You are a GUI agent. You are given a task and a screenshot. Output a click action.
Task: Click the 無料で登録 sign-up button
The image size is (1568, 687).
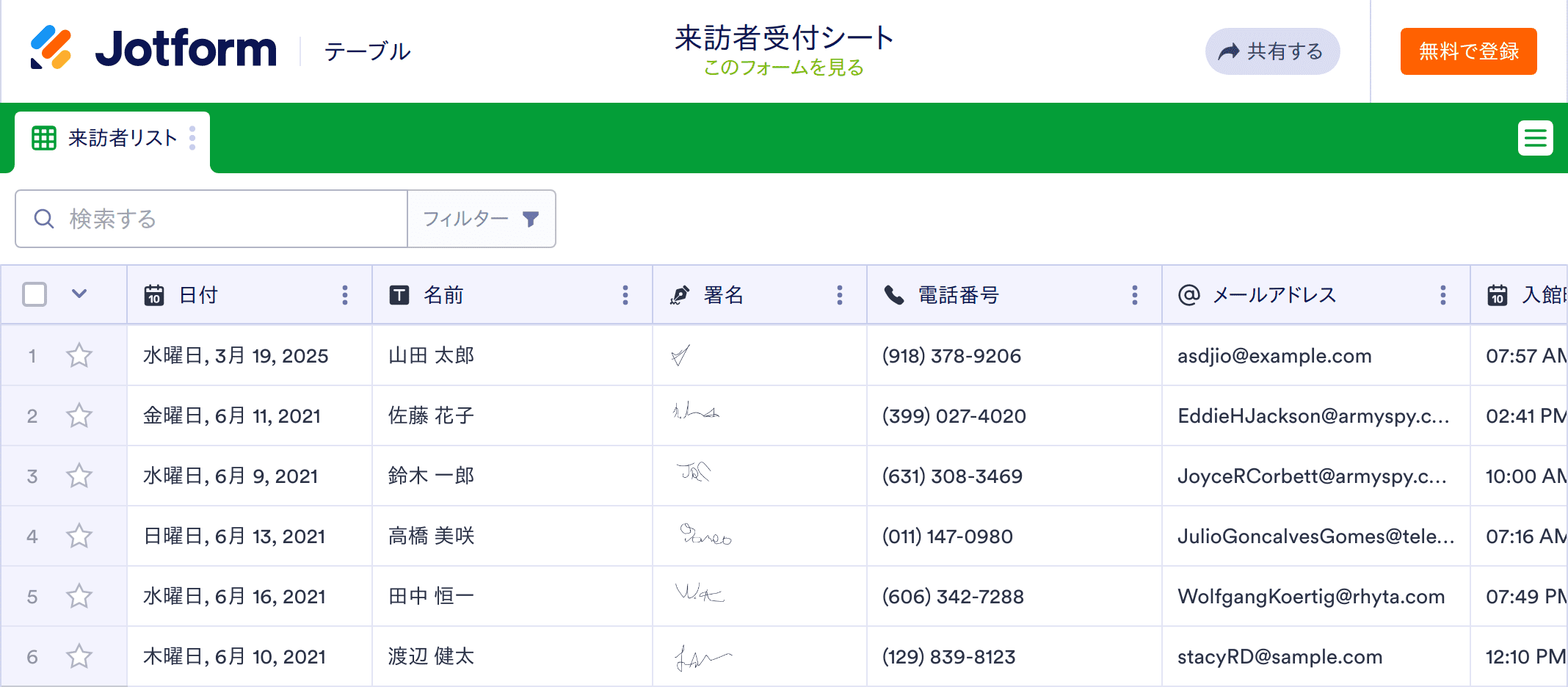[x=1468, y=51]
